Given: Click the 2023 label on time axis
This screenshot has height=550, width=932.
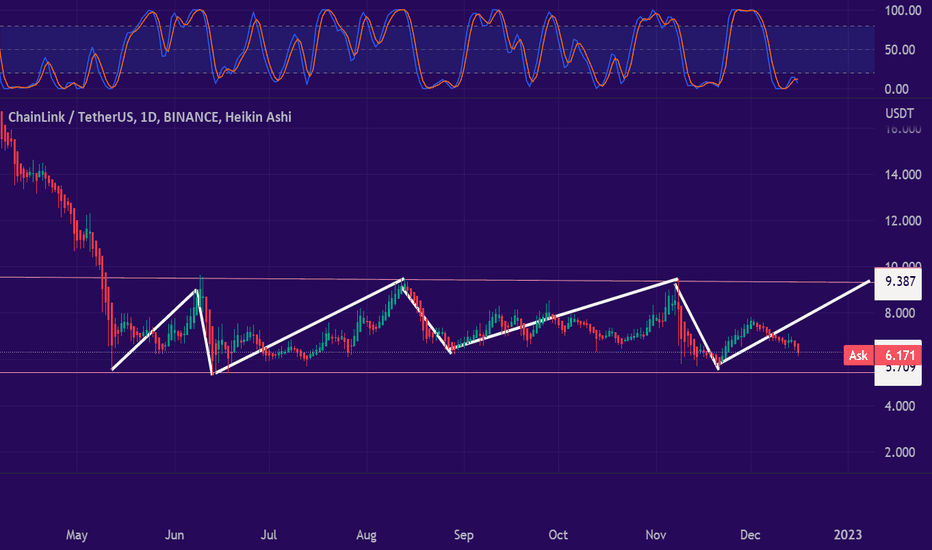Looking at the screenshot, I should [848, 535].
